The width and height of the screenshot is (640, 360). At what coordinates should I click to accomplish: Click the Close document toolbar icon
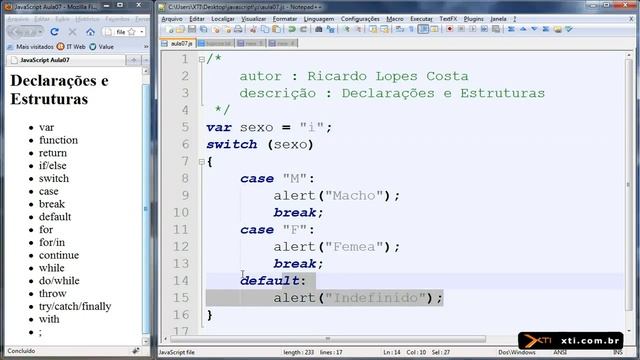point(216,29)
